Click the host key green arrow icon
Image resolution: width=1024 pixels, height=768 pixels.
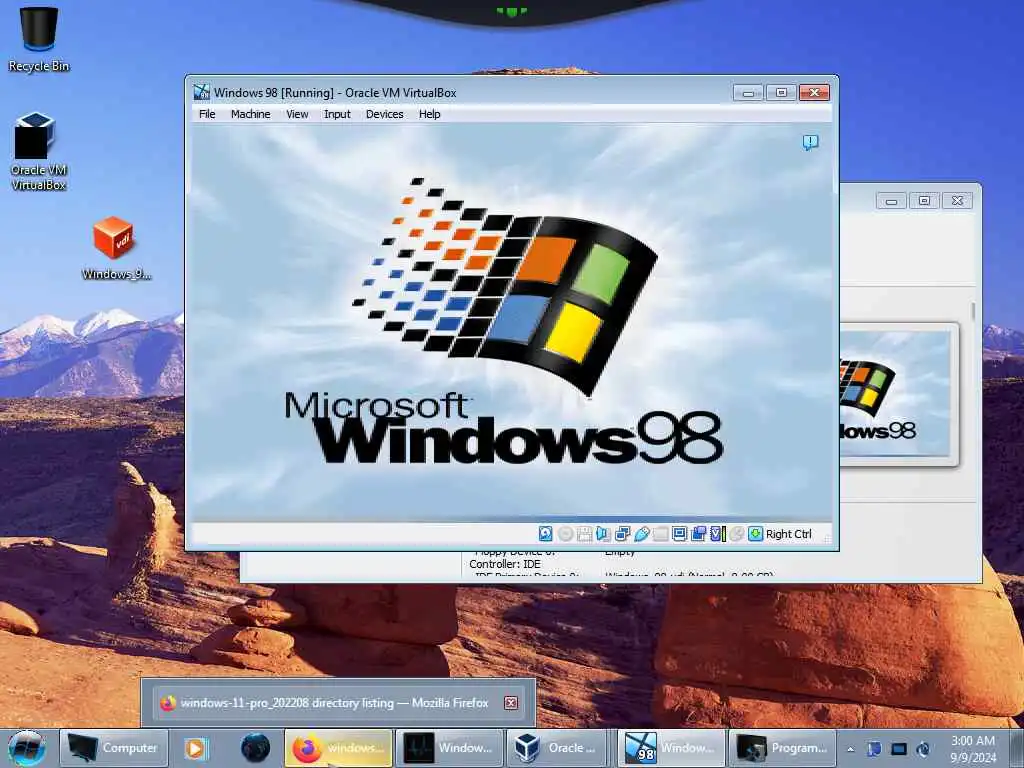[x=756, y=534]
